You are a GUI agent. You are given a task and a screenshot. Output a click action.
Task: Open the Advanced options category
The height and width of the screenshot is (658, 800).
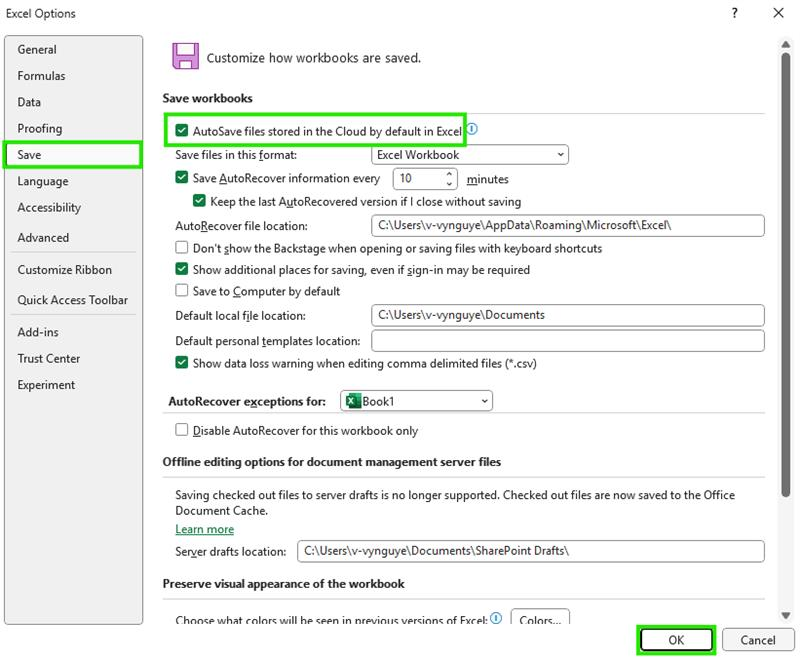tap(43, 238)
